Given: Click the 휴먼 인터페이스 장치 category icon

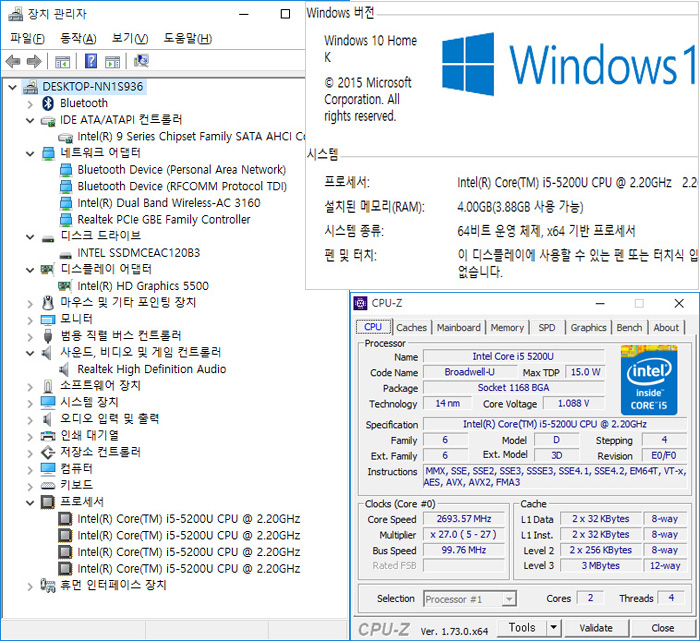Looking at the screenshot, I should (x=48, y=585).
